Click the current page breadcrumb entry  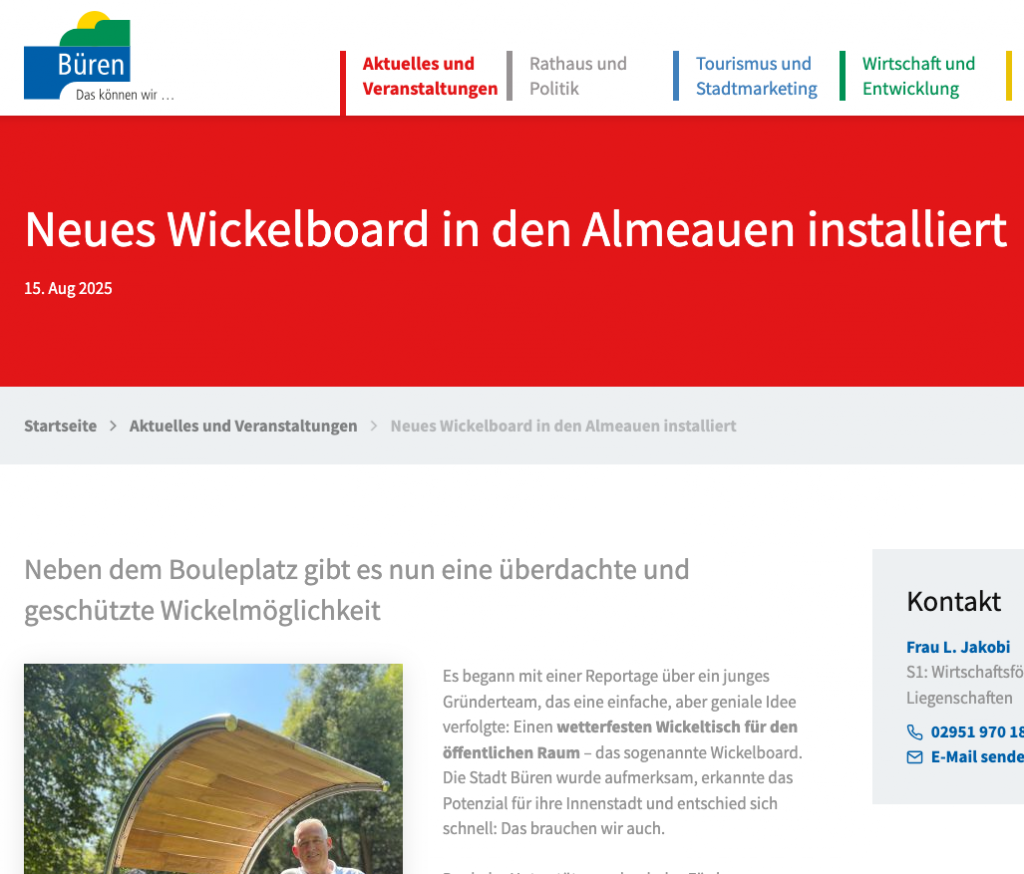563,426
